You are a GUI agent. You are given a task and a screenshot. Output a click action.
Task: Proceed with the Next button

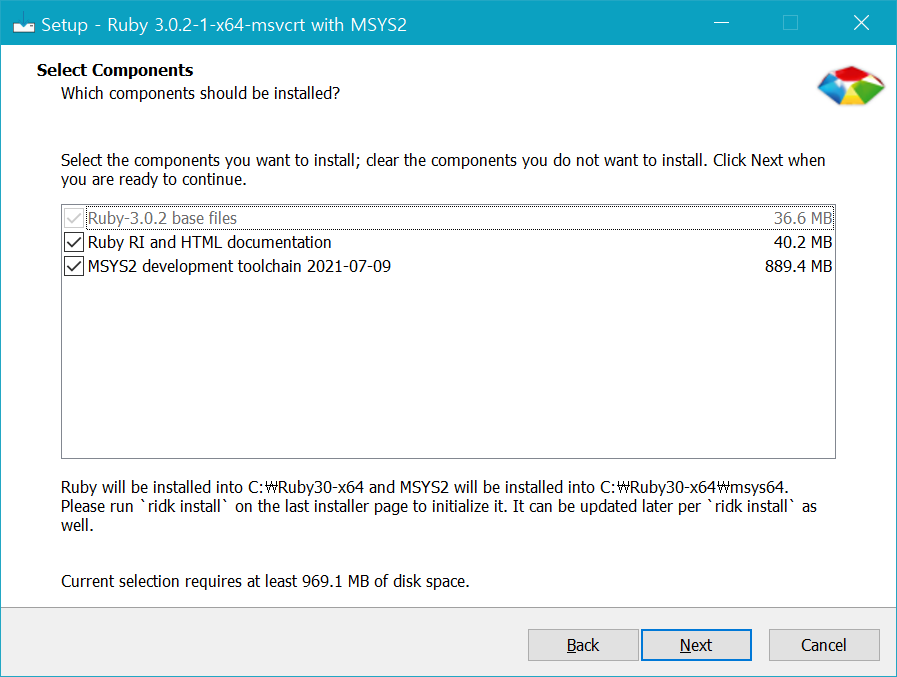coord(696,645)
